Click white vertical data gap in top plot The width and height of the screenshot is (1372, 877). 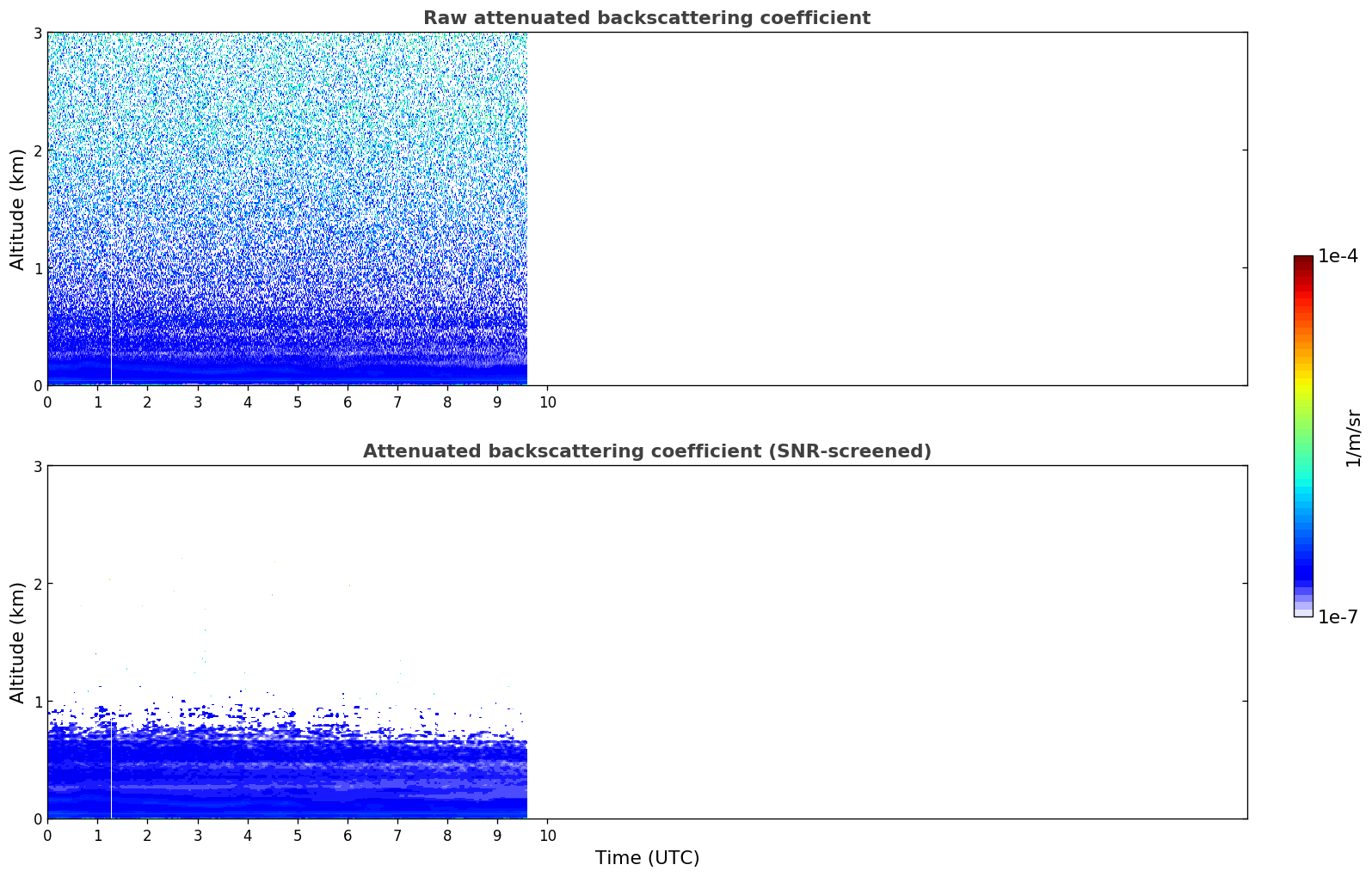(x=111, y=344)
